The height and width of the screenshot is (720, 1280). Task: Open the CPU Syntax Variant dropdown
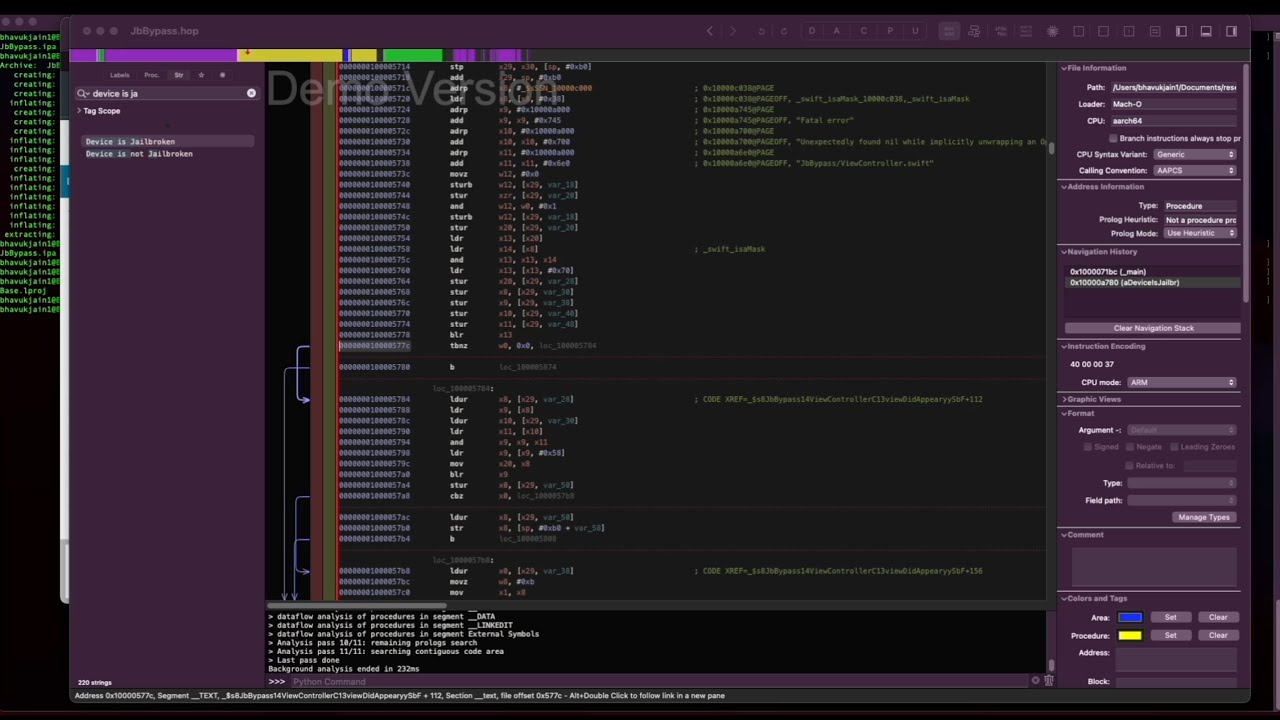pos(1196,154)
